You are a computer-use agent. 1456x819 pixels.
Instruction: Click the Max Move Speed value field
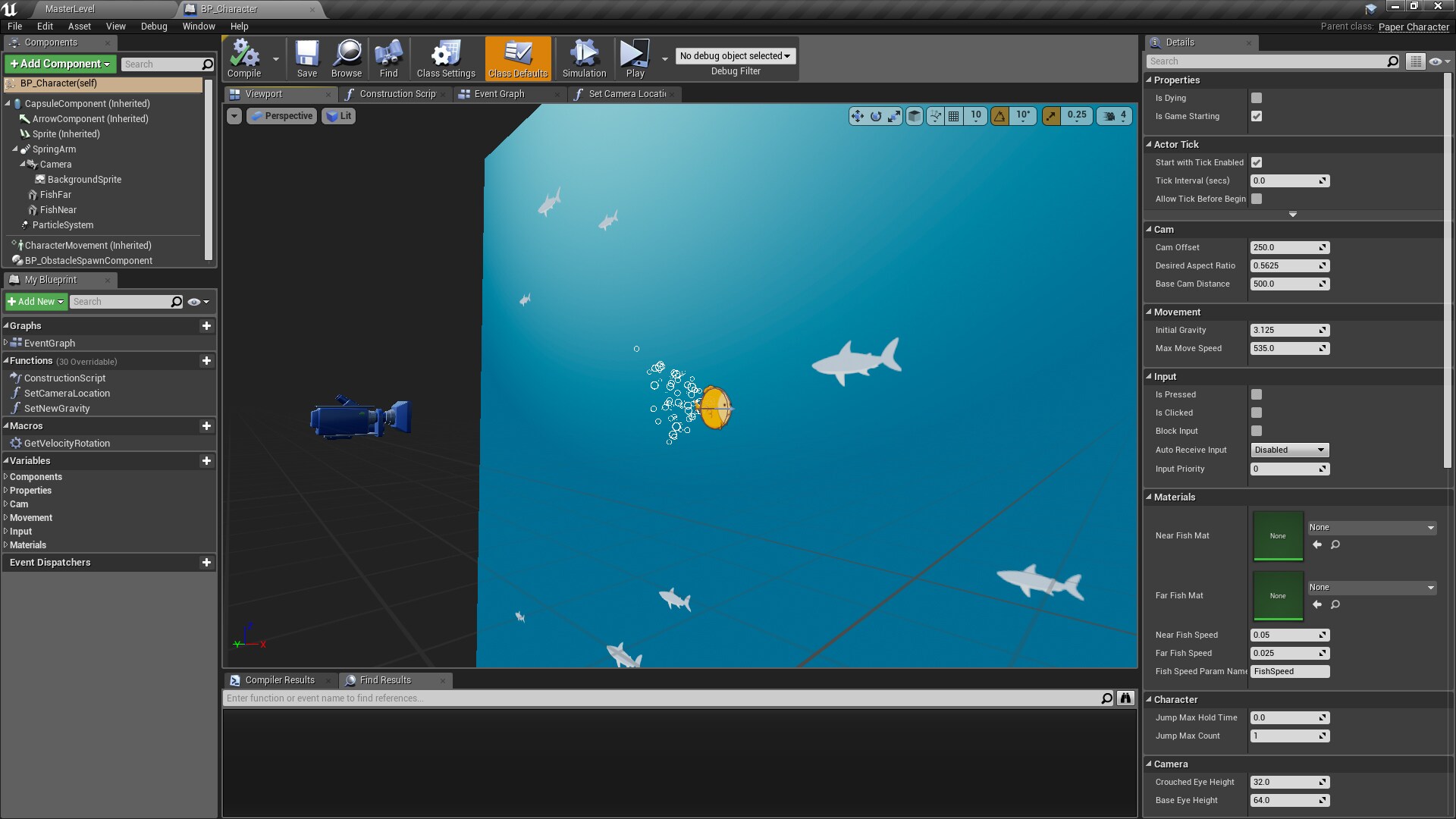point(1285,348)
